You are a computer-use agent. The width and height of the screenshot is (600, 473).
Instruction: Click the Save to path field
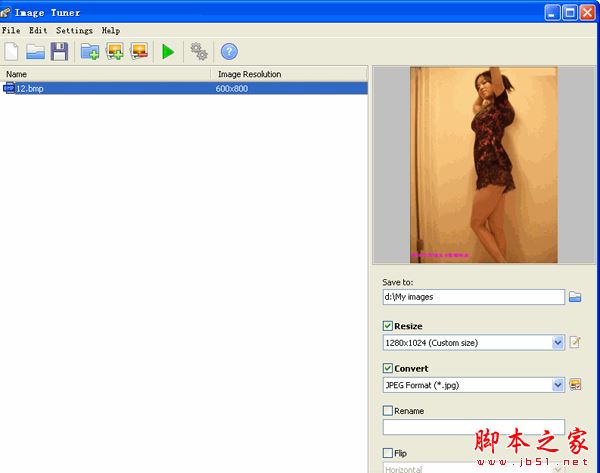click(473, 297)
